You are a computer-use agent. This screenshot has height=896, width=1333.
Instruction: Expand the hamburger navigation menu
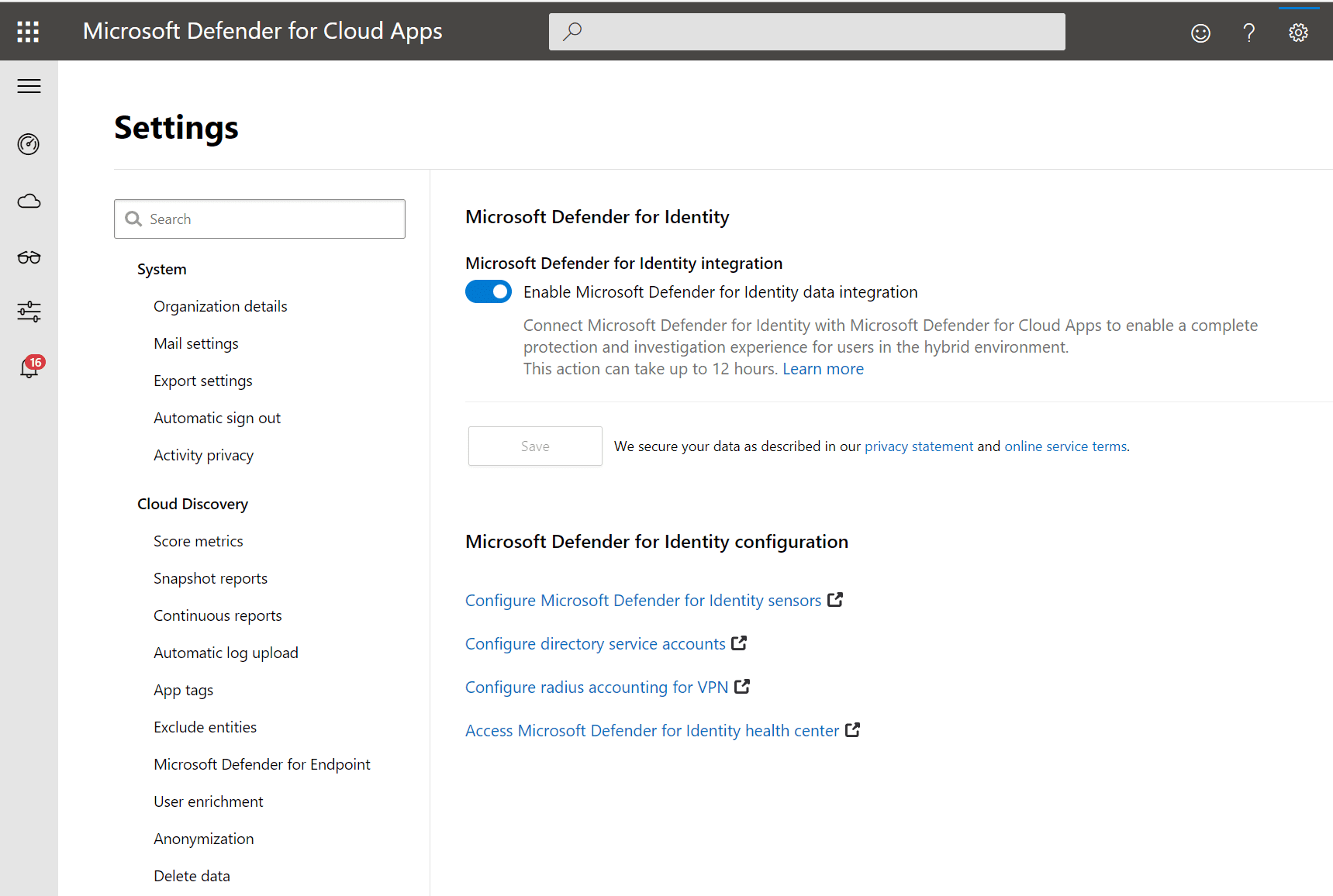click(29, 86)
